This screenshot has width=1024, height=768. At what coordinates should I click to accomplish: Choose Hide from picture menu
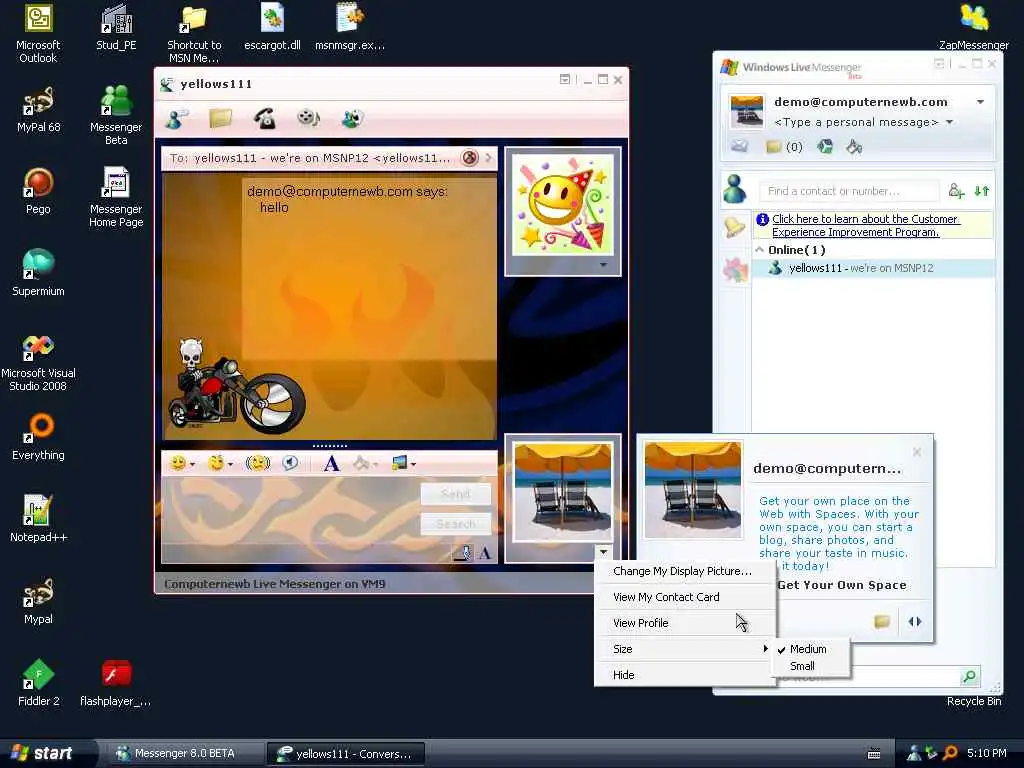(624, 675)
